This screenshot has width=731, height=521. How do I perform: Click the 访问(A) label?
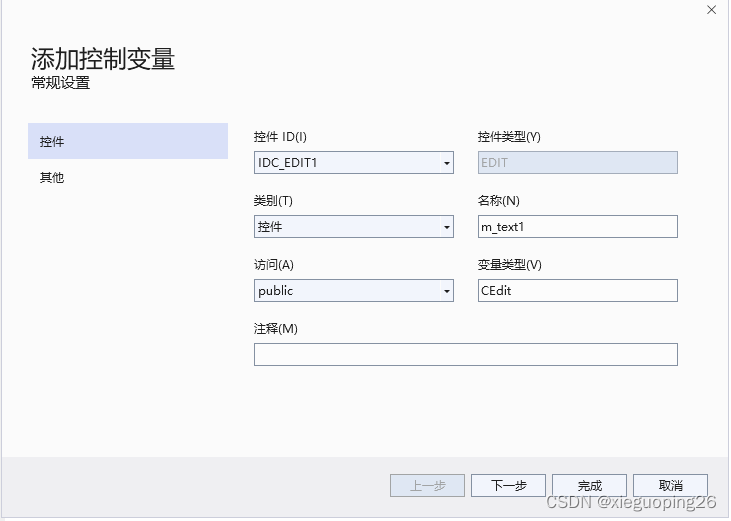(274, 264)
